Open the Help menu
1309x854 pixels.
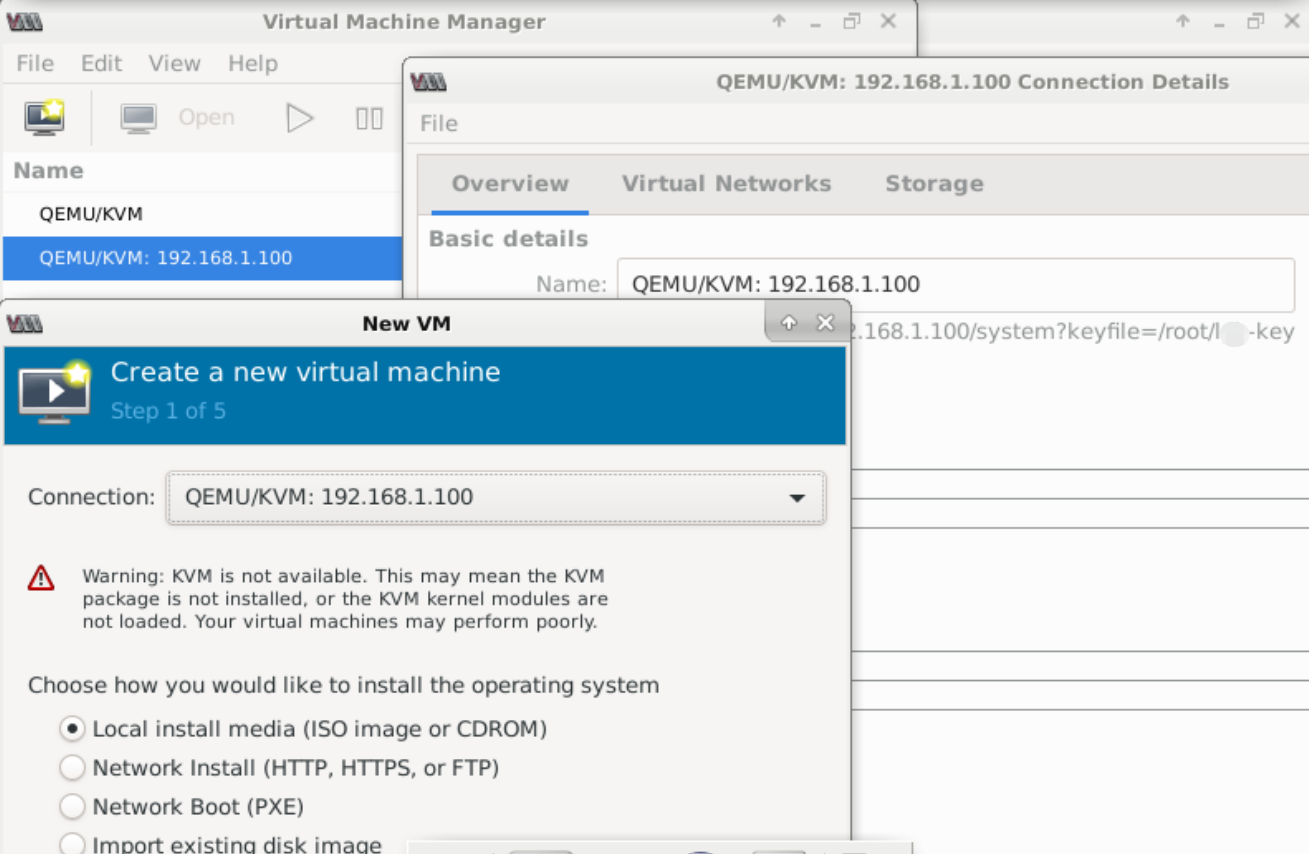tap(252, 63)
